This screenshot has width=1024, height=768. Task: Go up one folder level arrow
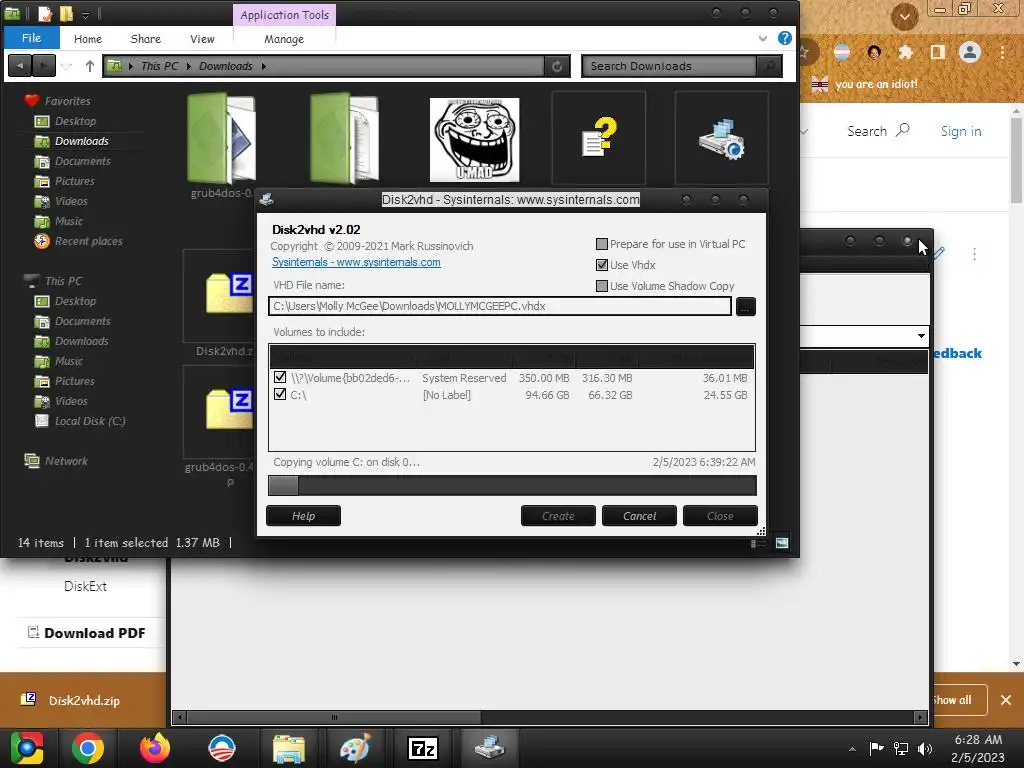click(x=89, y=66)
